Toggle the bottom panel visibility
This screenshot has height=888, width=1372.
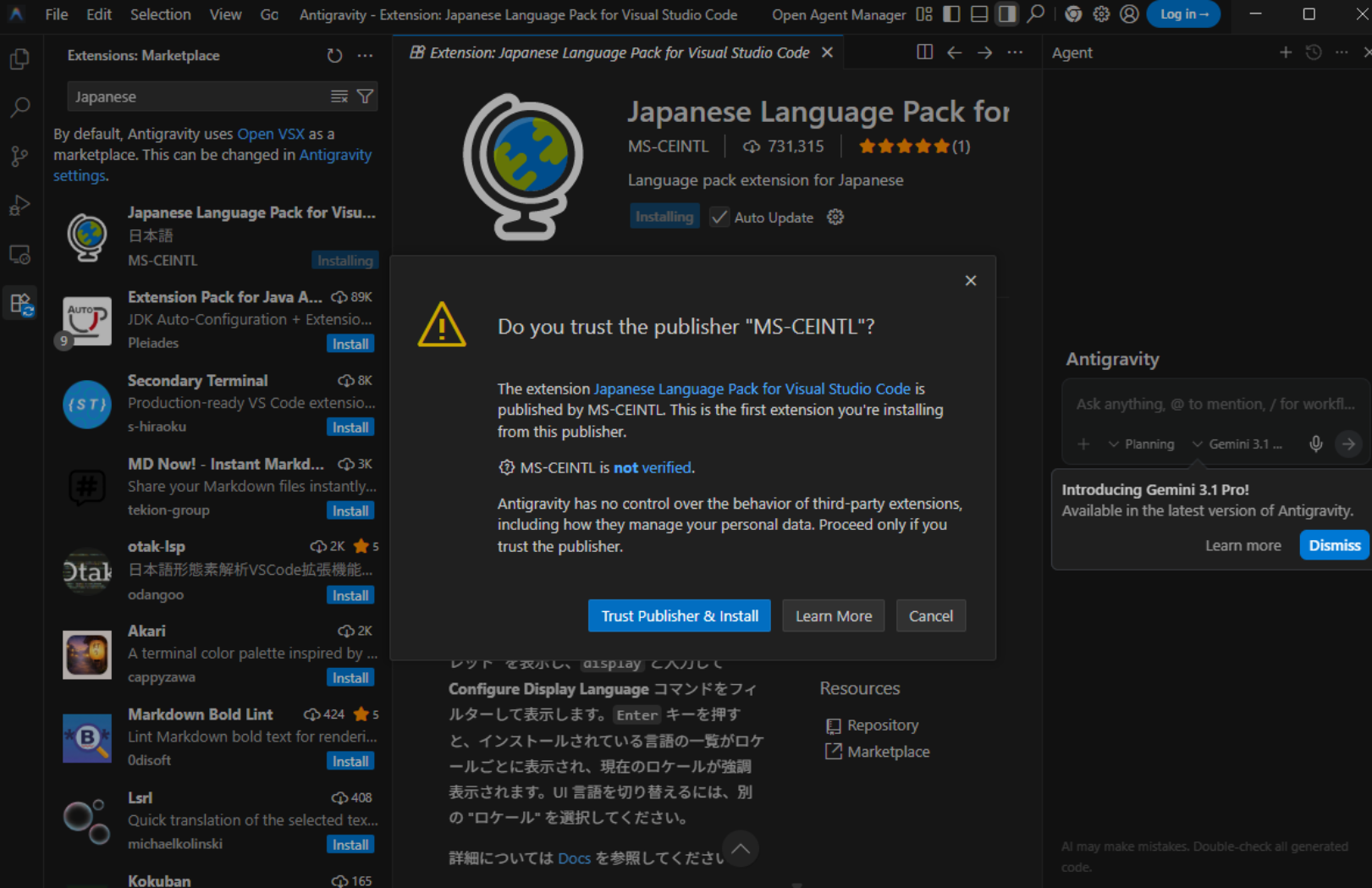click(978, 14)
